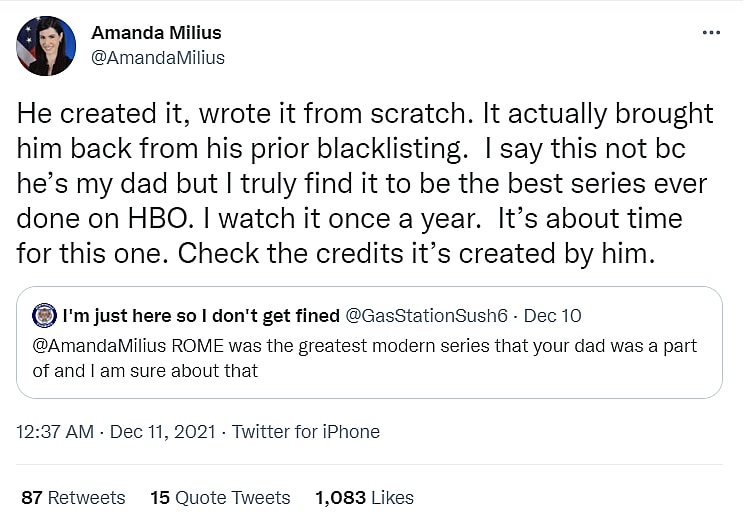Click the quoted tweet's small avatar icon
This screenshot has width=744, height=524.
point(44,316)
